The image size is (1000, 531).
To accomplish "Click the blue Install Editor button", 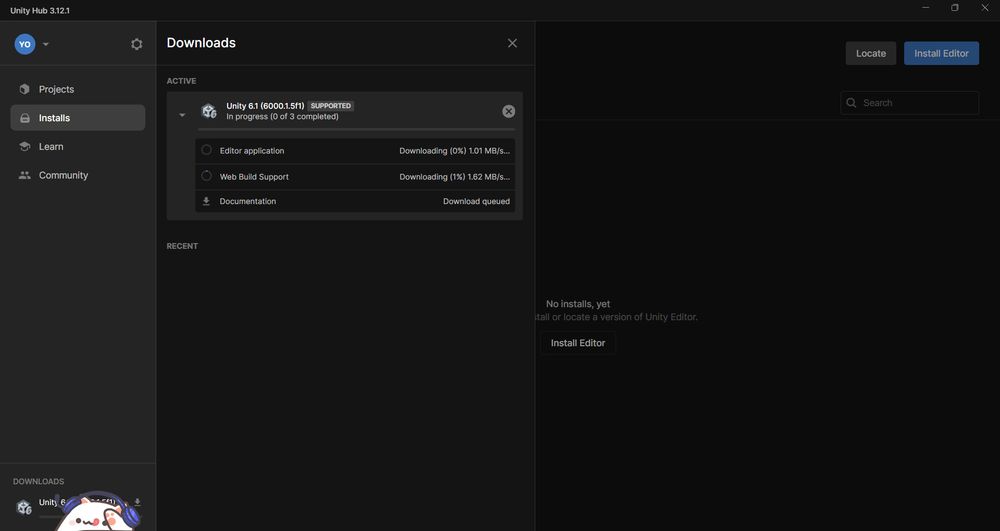I will tap(941, 54).
